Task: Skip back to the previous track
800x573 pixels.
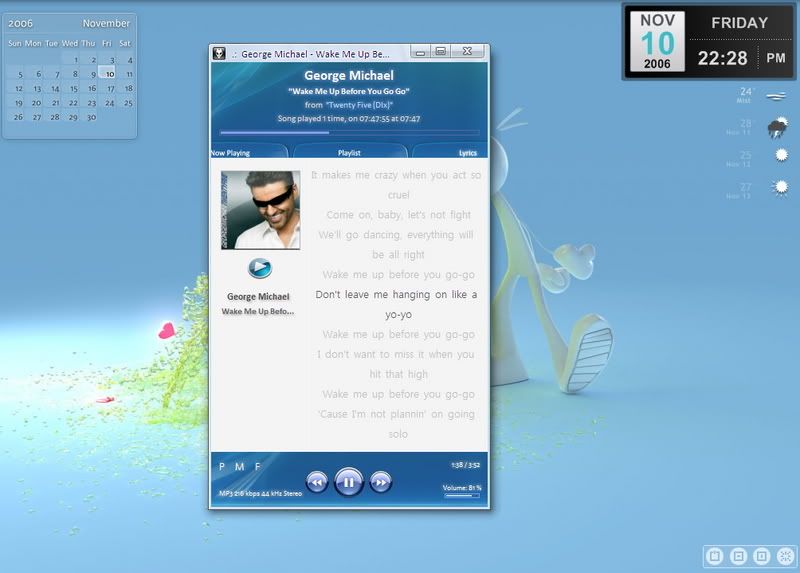Action: (317, 482)
